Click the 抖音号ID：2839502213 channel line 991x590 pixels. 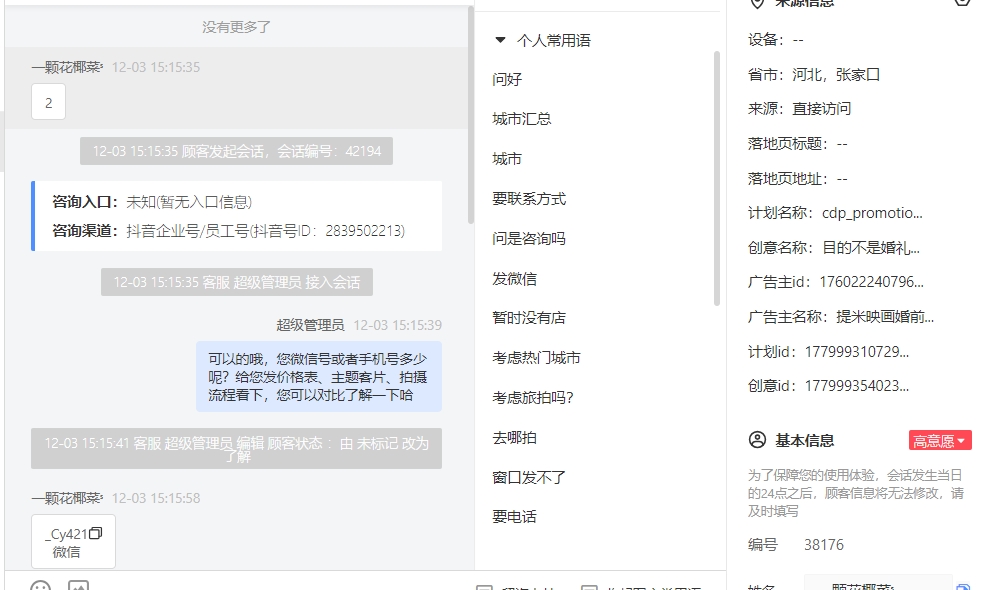[229, 231]
